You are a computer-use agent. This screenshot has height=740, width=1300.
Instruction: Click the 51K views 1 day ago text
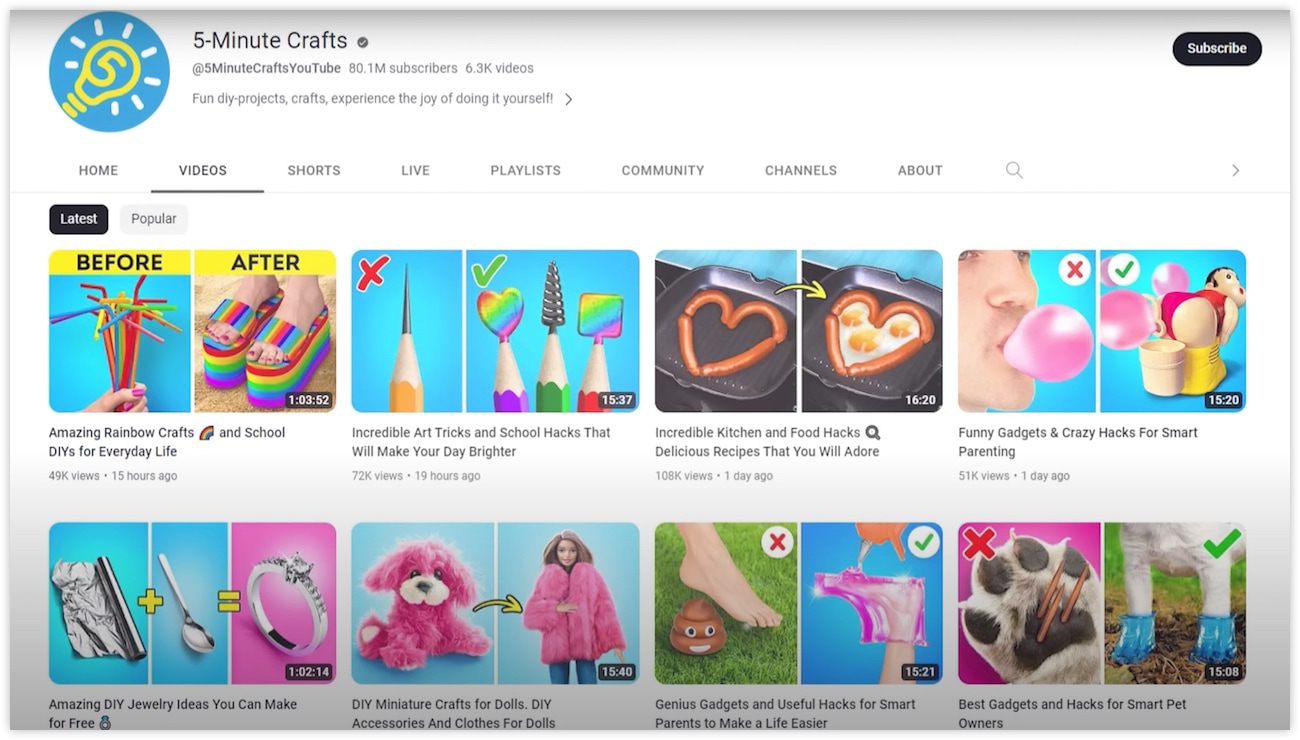tap(1014, 476)
